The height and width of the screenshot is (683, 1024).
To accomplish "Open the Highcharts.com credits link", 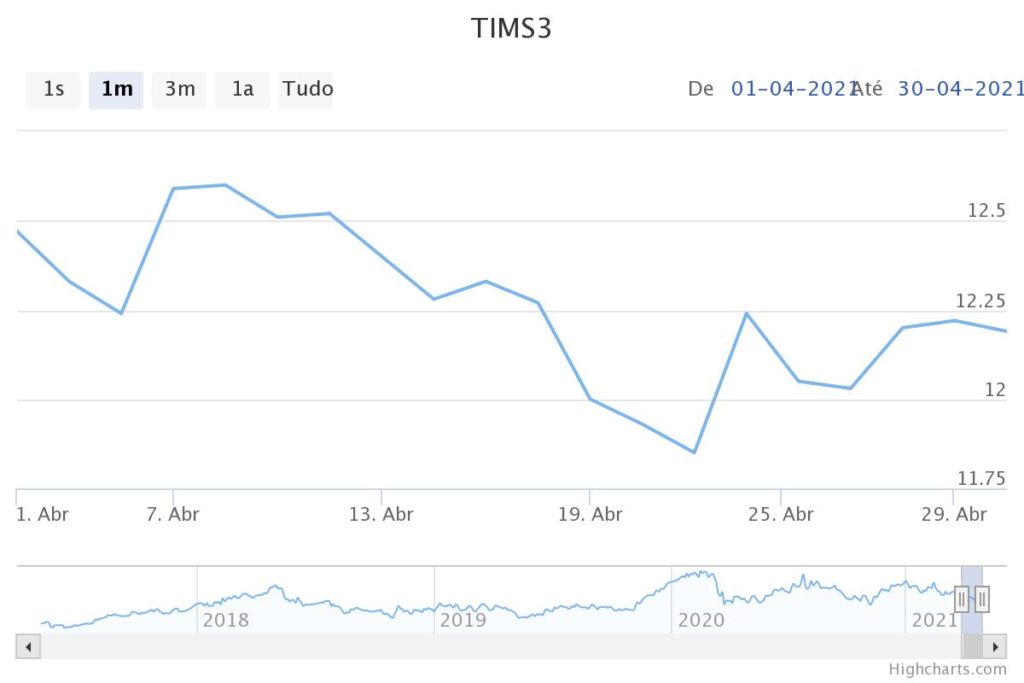I will pos(946,670).
